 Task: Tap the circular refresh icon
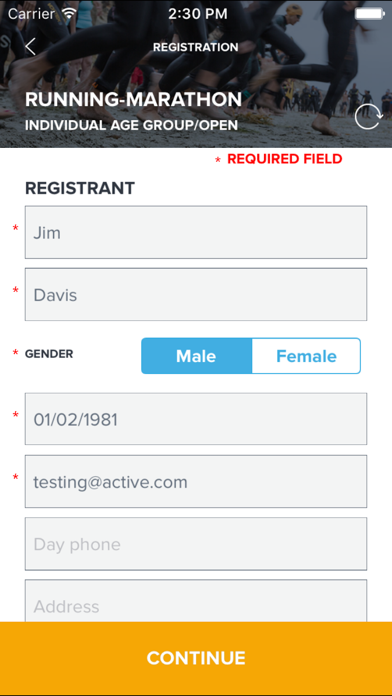(368, 117)
